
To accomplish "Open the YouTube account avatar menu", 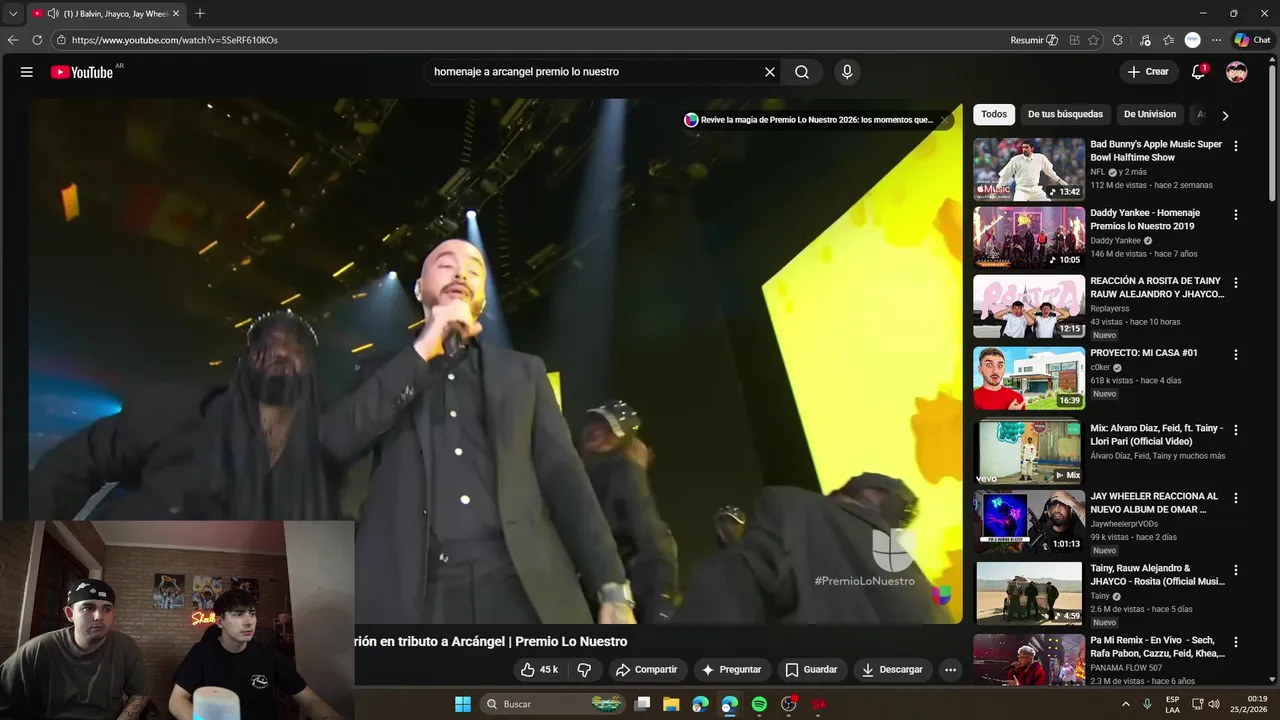I will [x=1237, y=72].
